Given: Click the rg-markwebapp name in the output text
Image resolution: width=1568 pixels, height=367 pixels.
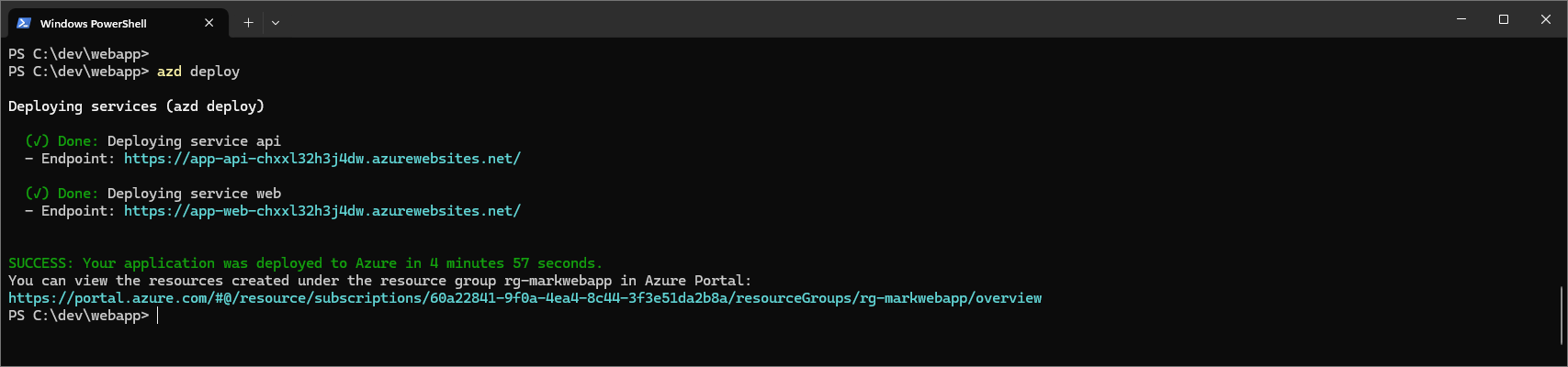Looking at the screenshot, I should tap(558, 281).
